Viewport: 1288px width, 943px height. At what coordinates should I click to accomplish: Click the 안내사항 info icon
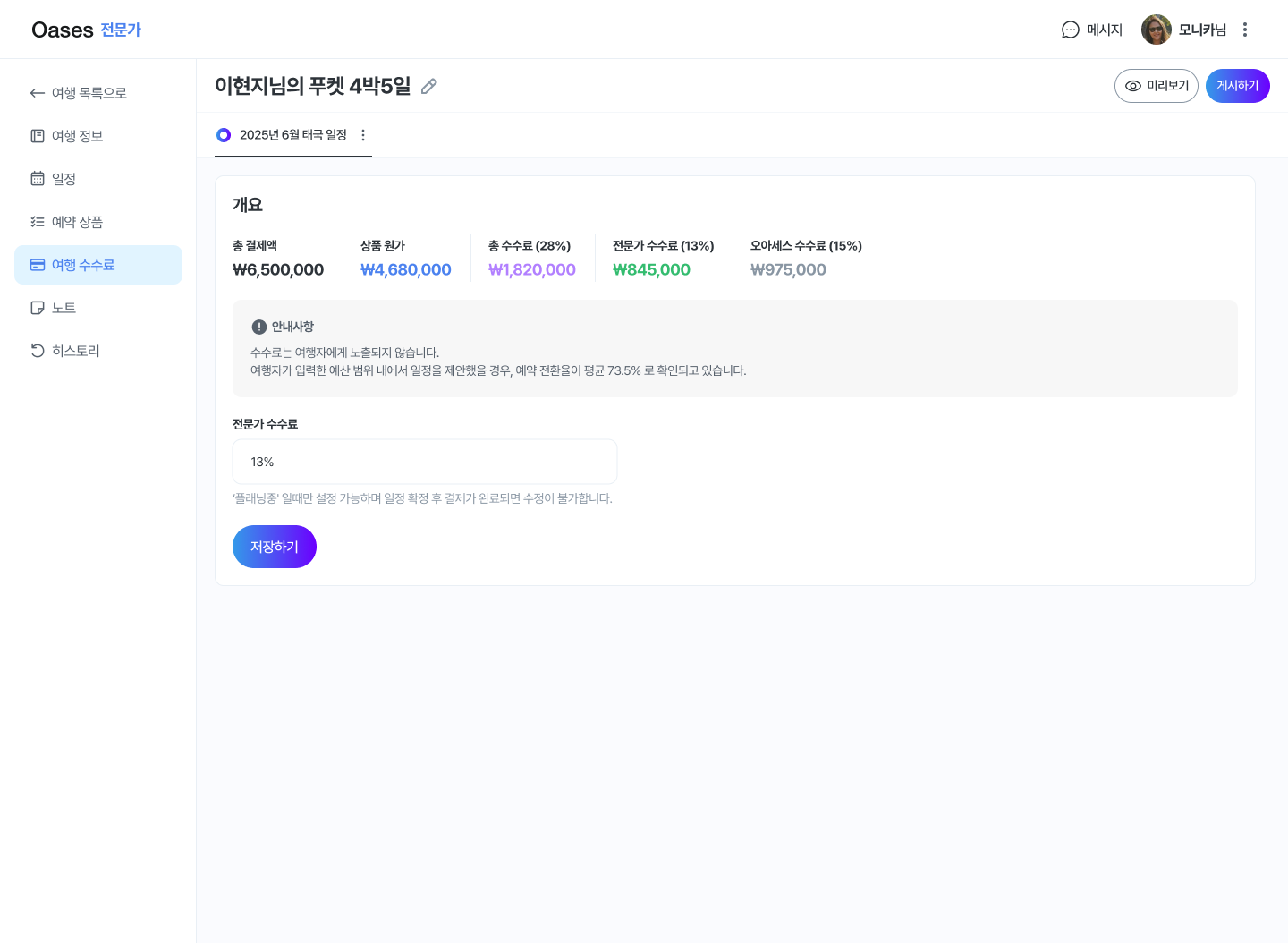259,327
